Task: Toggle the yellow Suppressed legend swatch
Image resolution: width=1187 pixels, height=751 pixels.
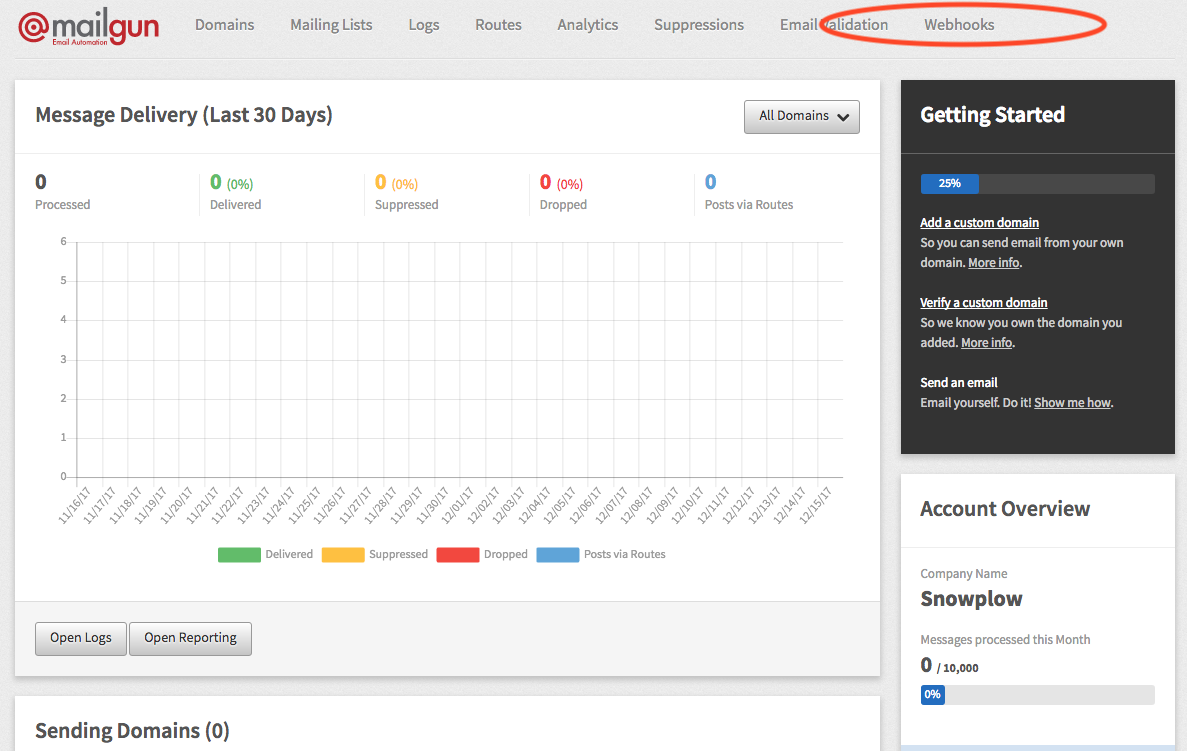Action: tap(342, 555)
